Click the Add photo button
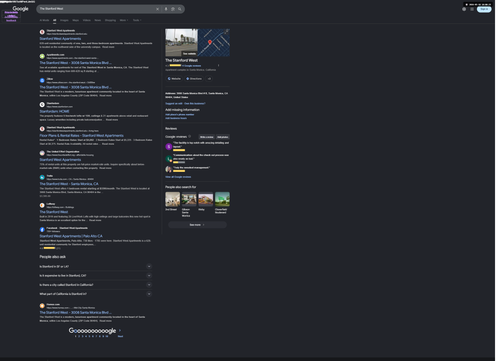 [x=223, y=137]
